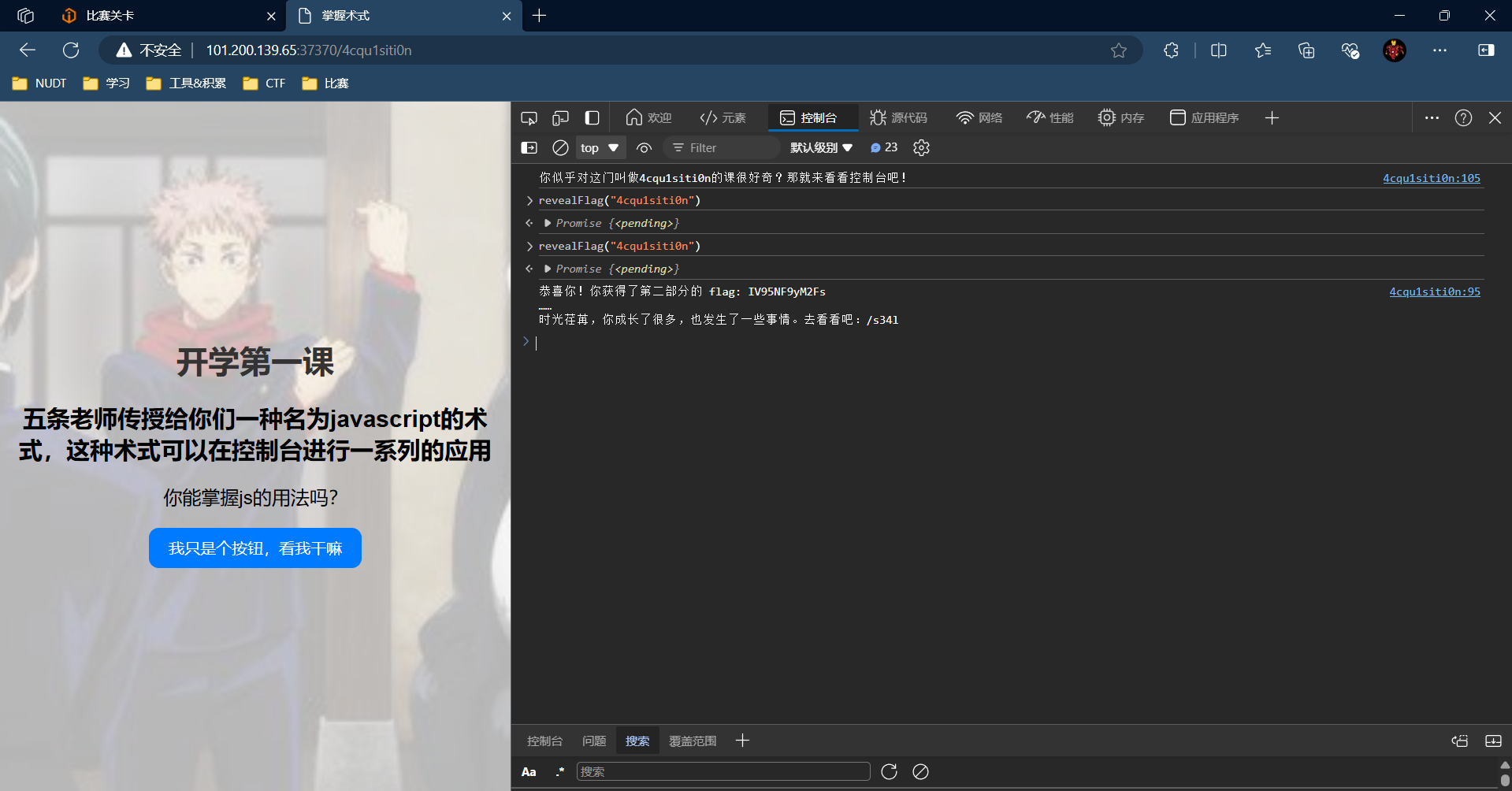Open the 元素 elements tab

(x=723, y=118)
